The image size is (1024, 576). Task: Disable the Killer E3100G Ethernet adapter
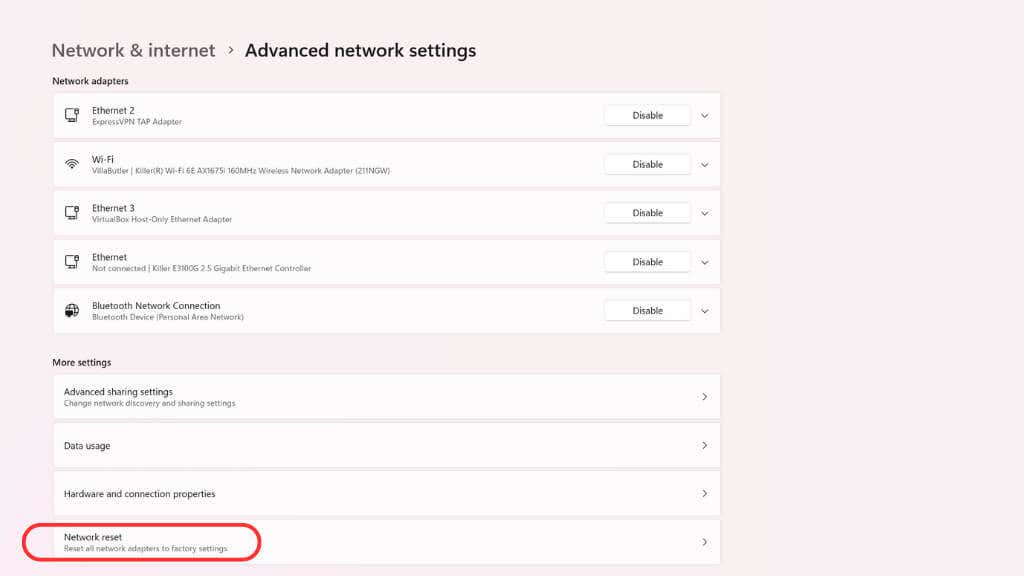[x=647, y=262]
